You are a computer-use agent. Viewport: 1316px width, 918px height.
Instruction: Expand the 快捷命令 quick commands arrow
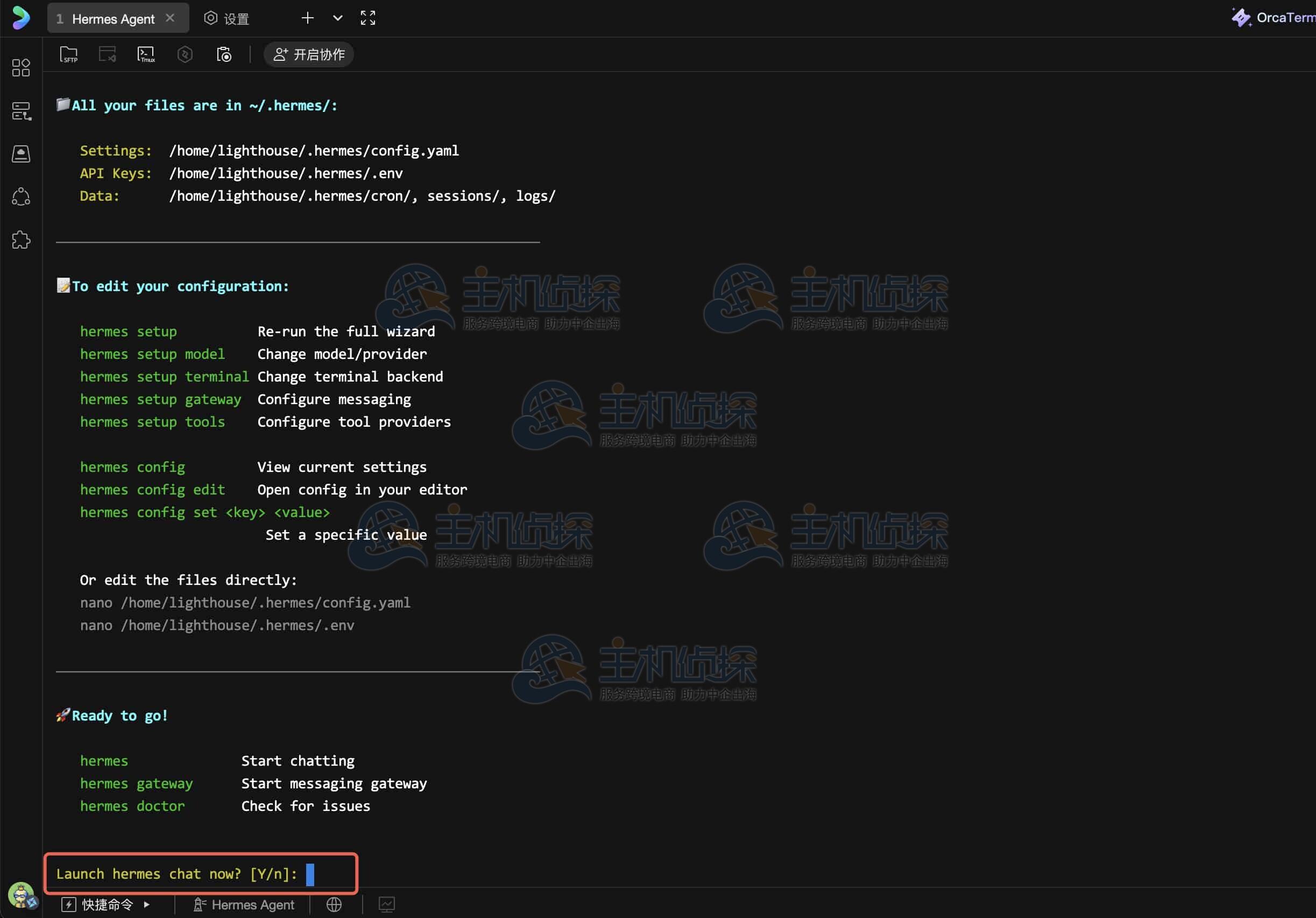pyautogui.click(x=147, y=904)
